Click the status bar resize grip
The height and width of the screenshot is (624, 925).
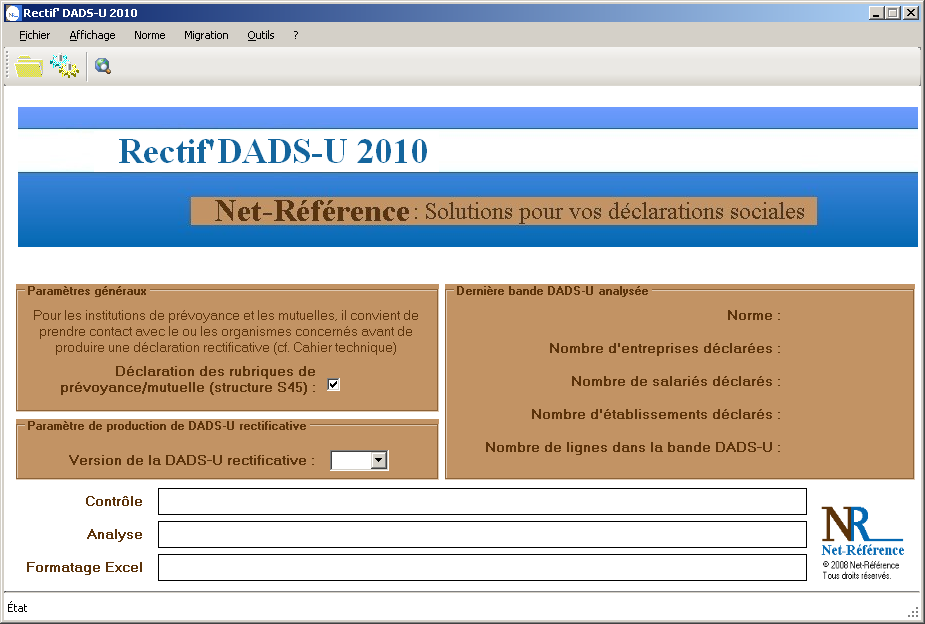tap(913, 611)
